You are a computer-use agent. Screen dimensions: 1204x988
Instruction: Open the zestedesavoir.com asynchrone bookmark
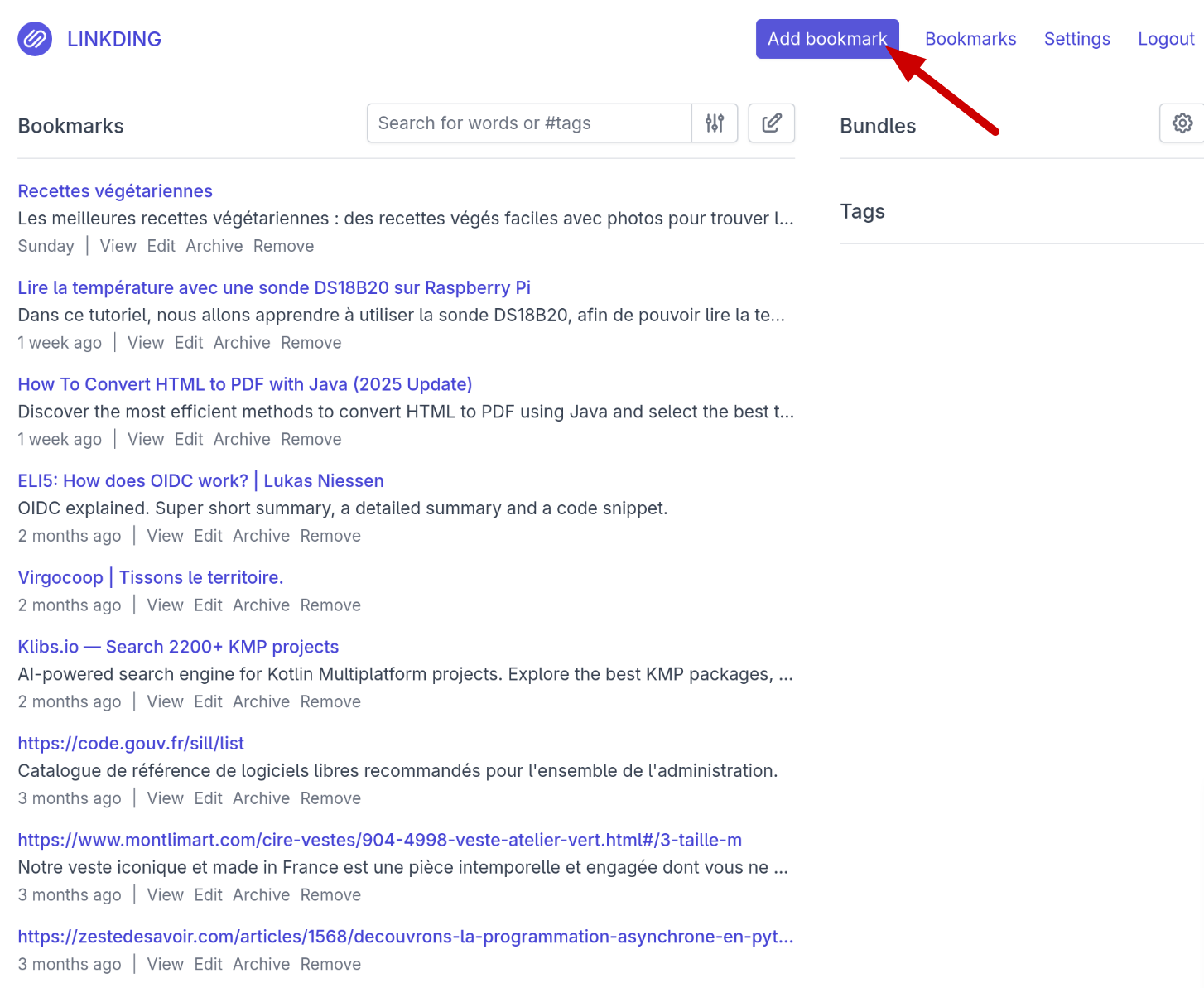(406, 937)
